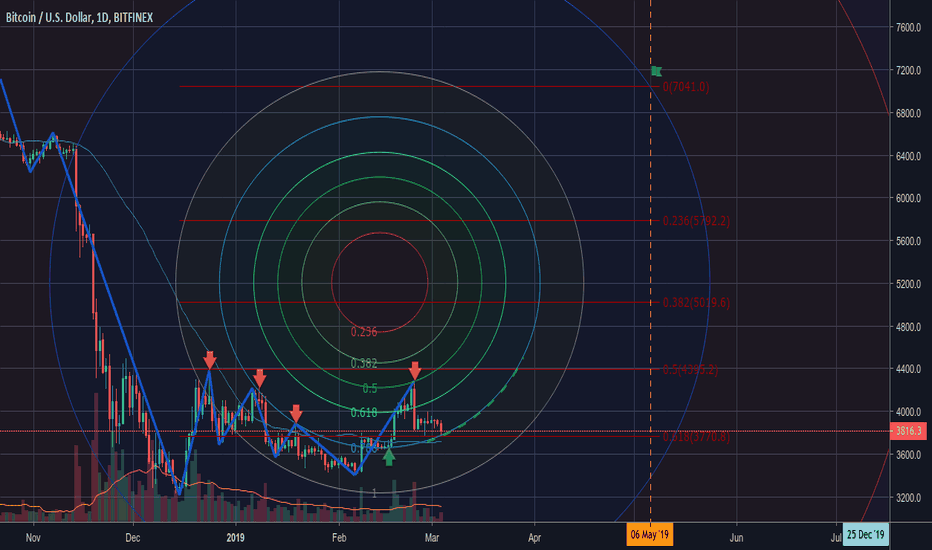
Task: Click the Nov label on time axis
Action: (x=33, y=538)
